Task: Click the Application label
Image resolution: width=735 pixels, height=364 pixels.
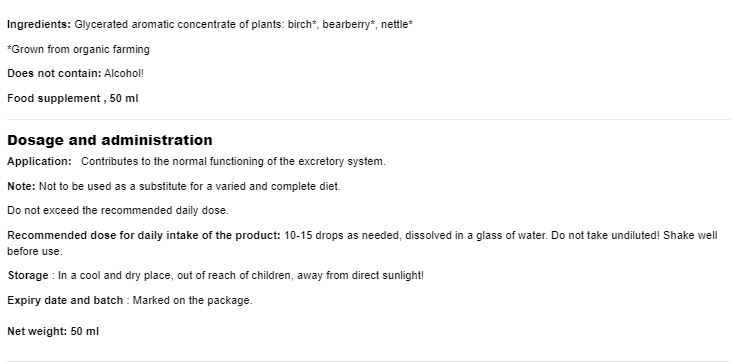Action: pyautogui.click(x=39, y=162)
